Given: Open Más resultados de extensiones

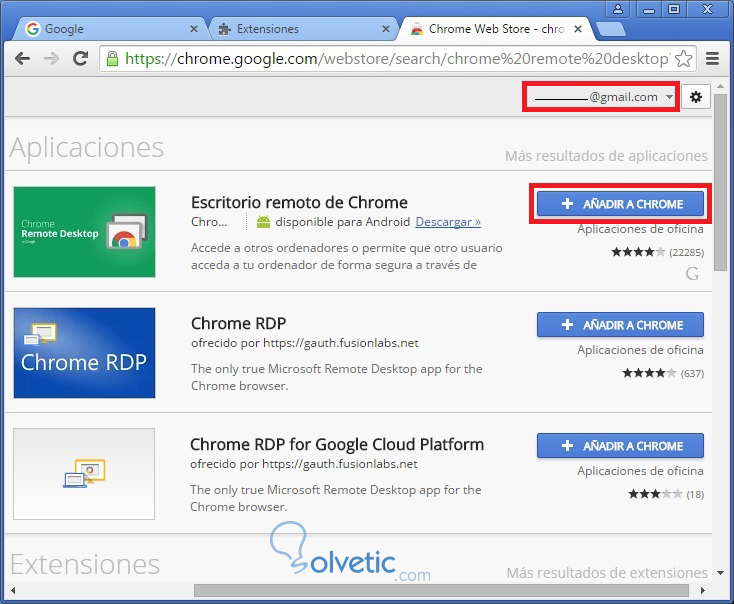Looking at the screenshot, I should pos(607,573).
